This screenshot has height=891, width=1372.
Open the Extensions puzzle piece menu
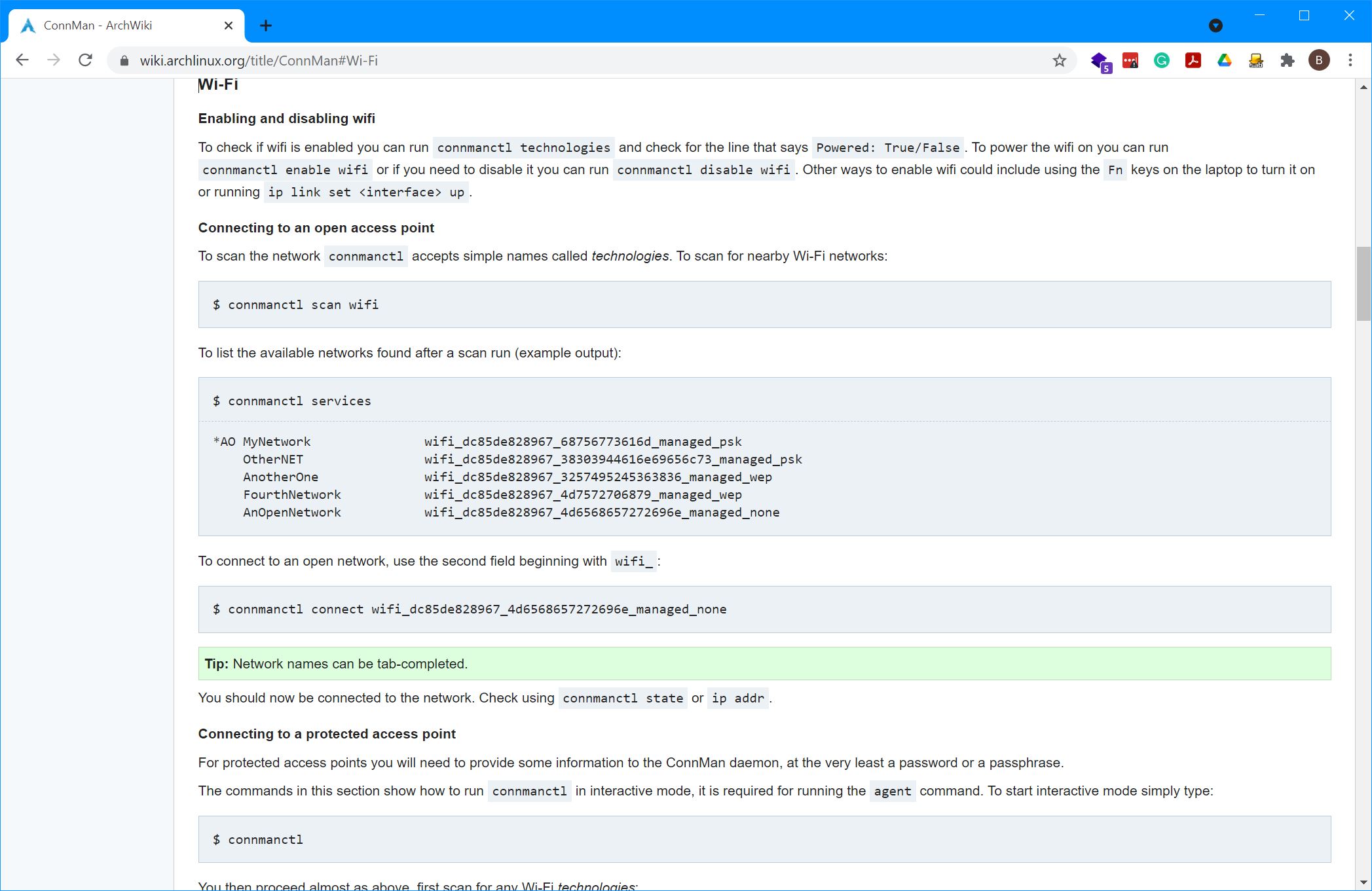[1288, 61]
